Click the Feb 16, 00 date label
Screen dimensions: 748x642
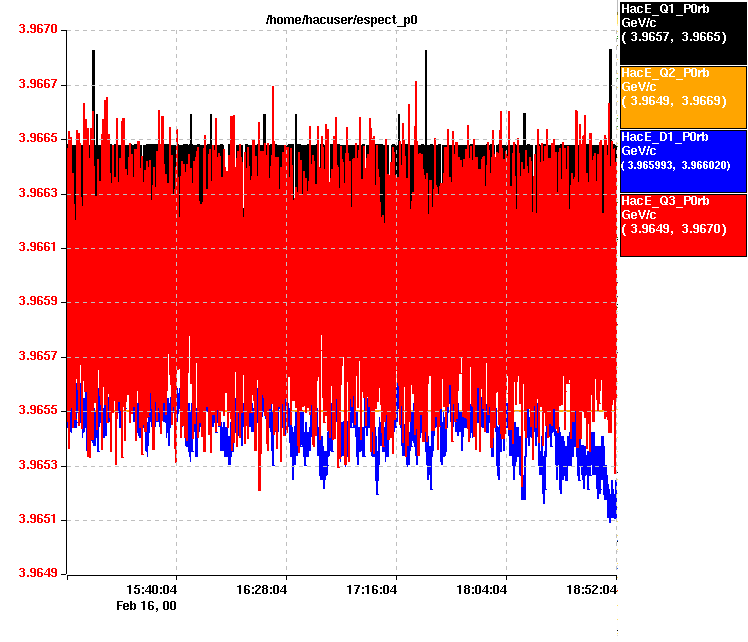click(x=146, y=605)
